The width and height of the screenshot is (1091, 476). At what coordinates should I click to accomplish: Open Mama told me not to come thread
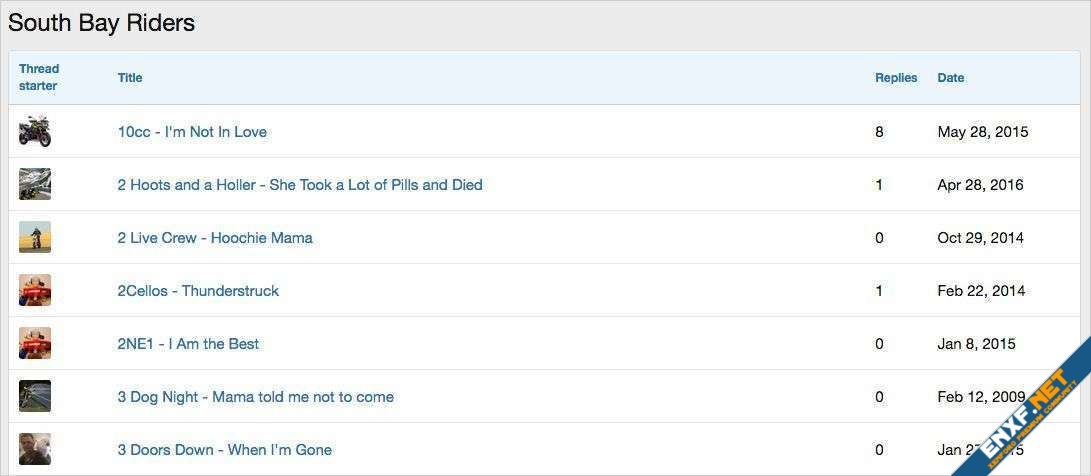(255, 397)
